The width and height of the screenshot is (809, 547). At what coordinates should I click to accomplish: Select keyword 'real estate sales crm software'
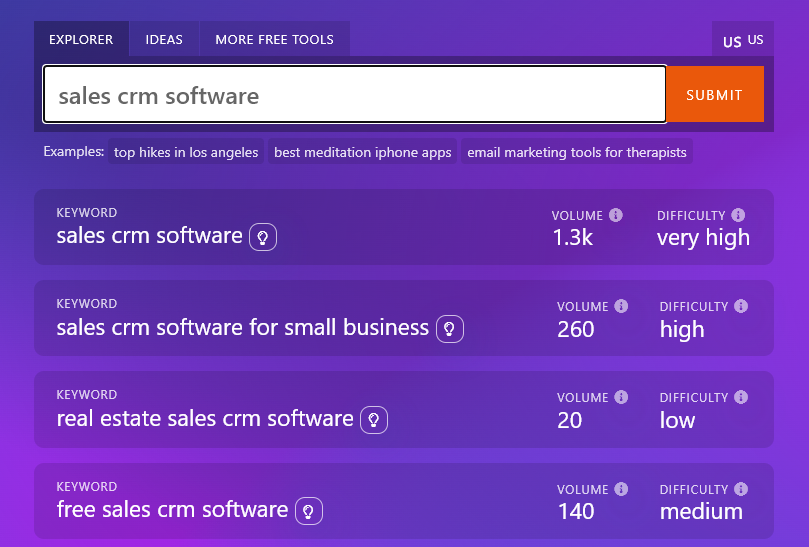[x=205, y=419]
